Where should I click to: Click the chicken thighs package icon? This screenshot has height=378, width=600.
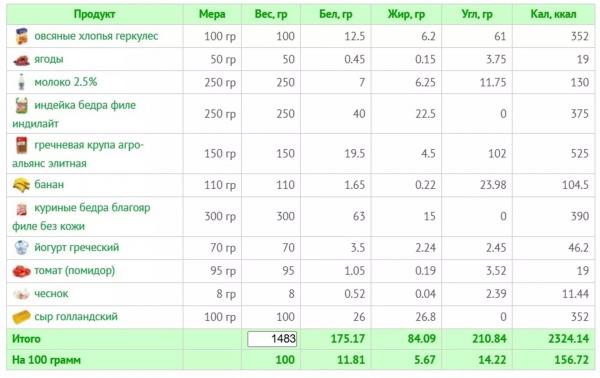pos(21,209)
